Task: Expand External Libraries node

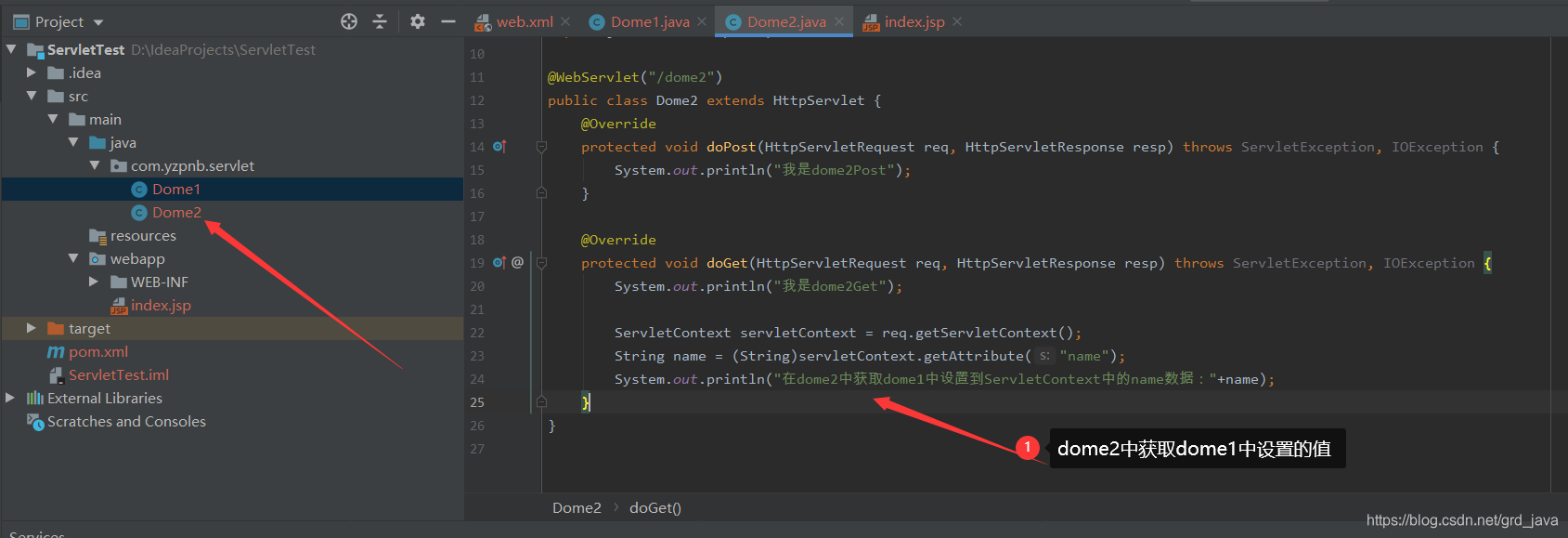Action: (10, 398)
